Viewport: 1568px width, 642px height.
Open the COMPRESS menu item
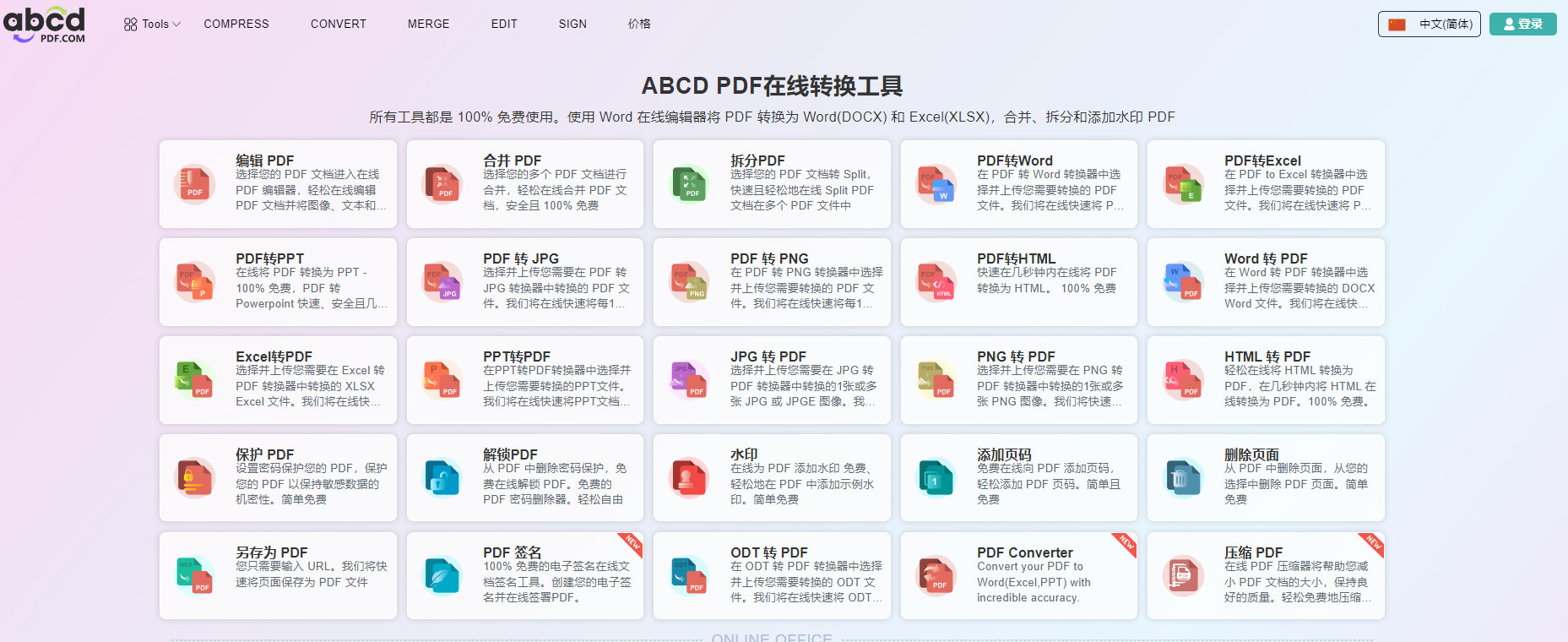click(x=236, y=24)
